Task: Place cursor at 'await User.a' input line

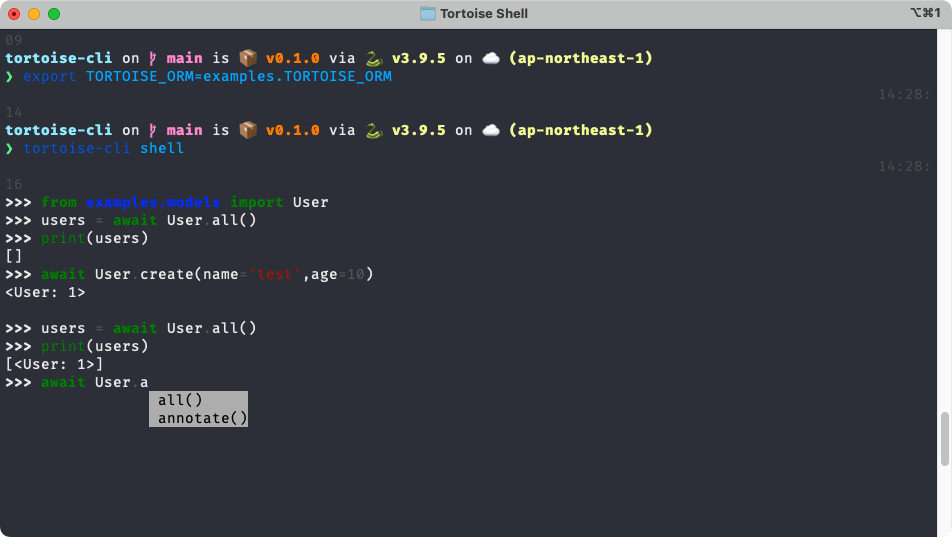Action: 94,382
